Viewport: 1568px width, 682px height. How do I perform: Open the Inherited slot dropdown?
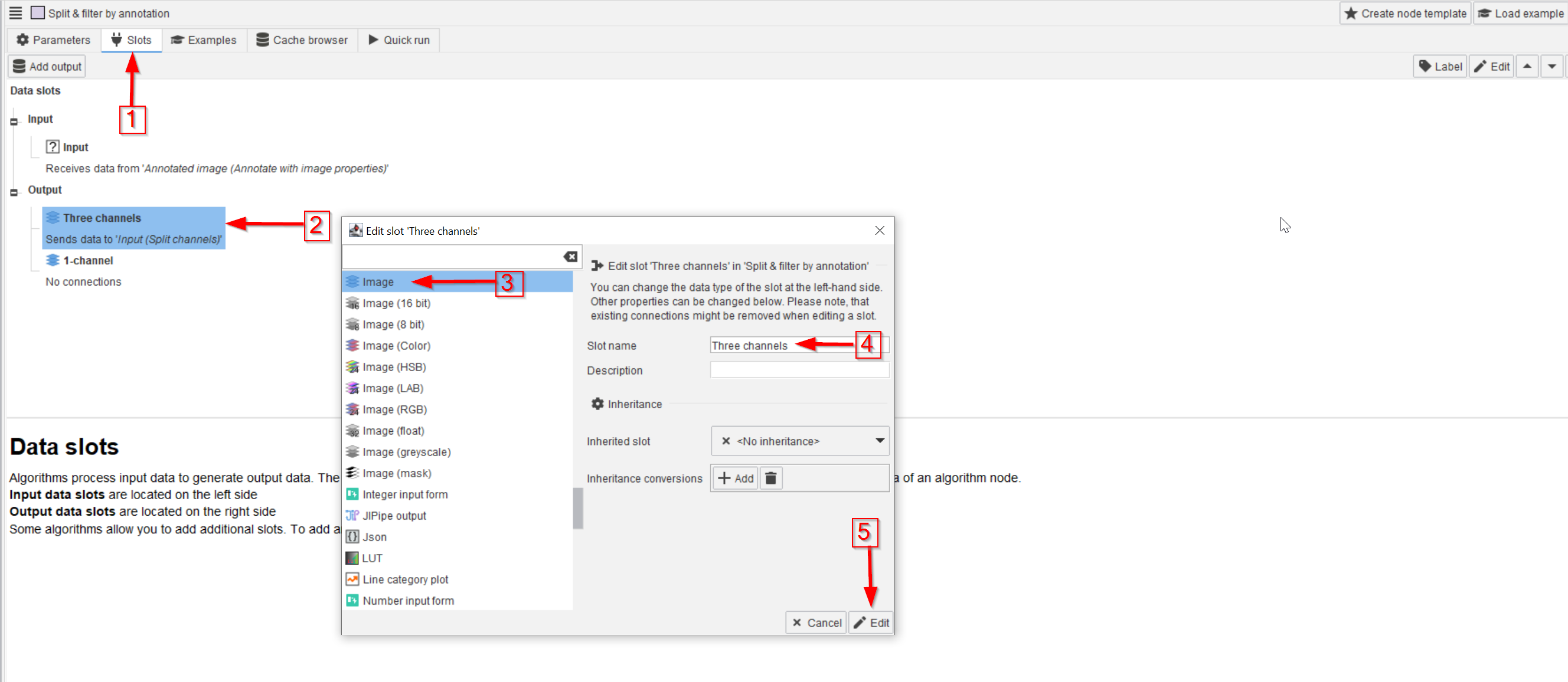point(800,441)
